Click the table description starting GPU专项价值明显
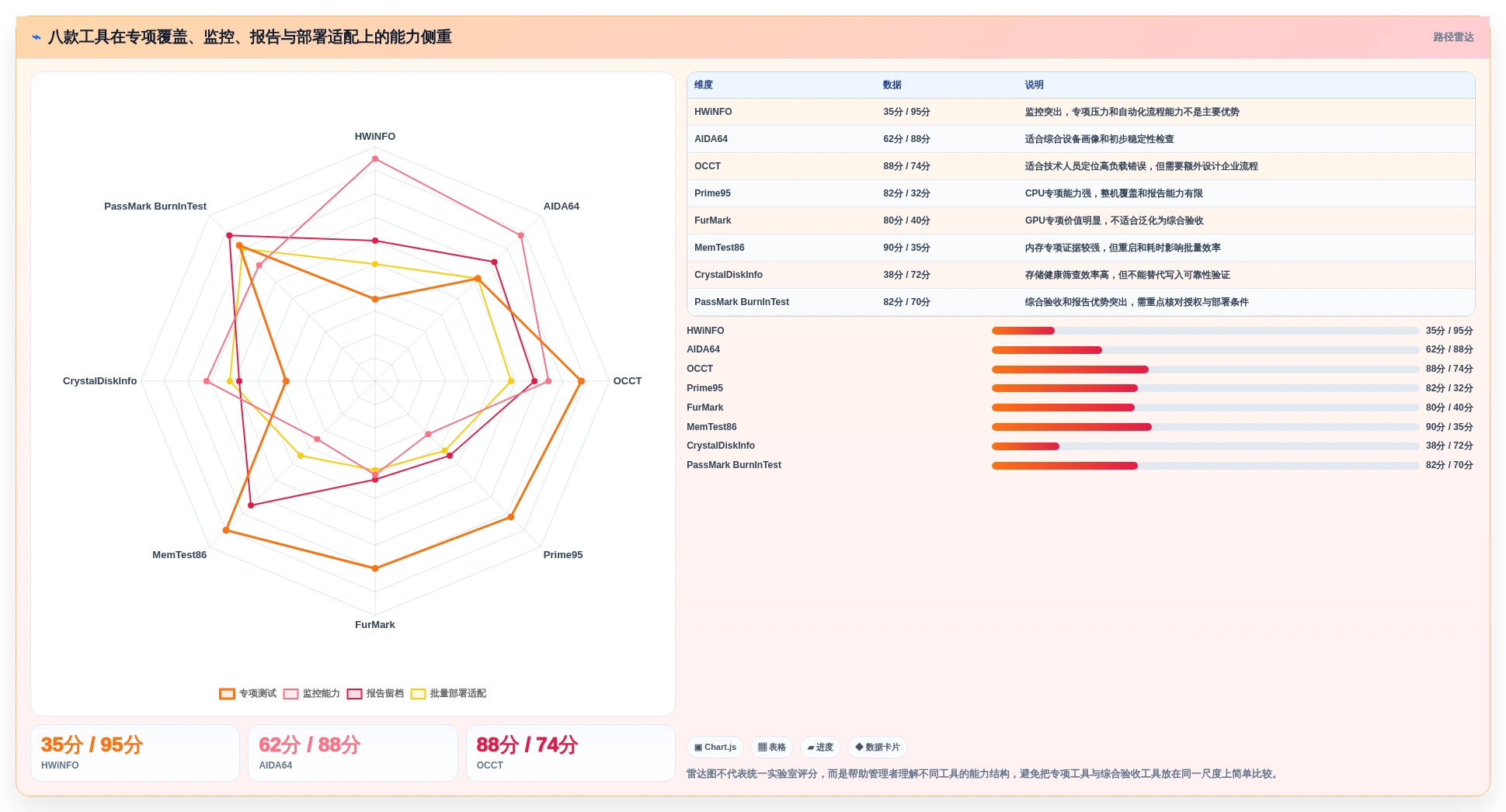This screenshot has height=812, width=1506. [1114, 220]
